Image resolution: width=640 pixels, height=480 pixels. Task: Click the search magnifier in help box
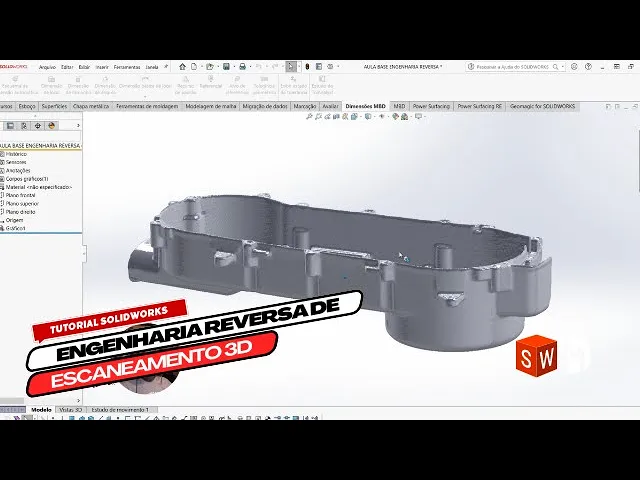(x=555, y=67)
